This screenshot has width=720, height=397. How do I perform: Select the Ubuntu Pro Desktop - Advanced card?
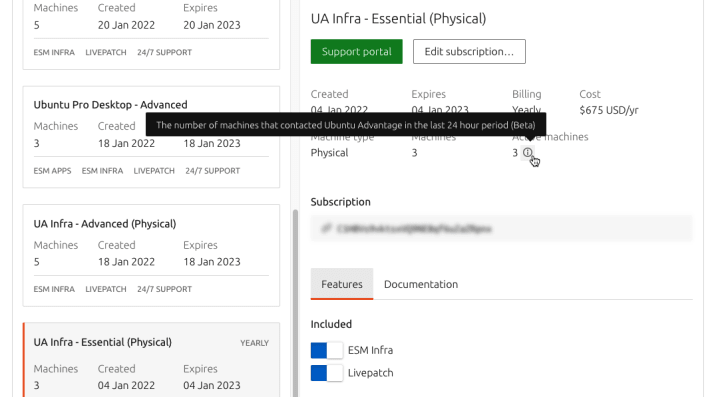151,137
